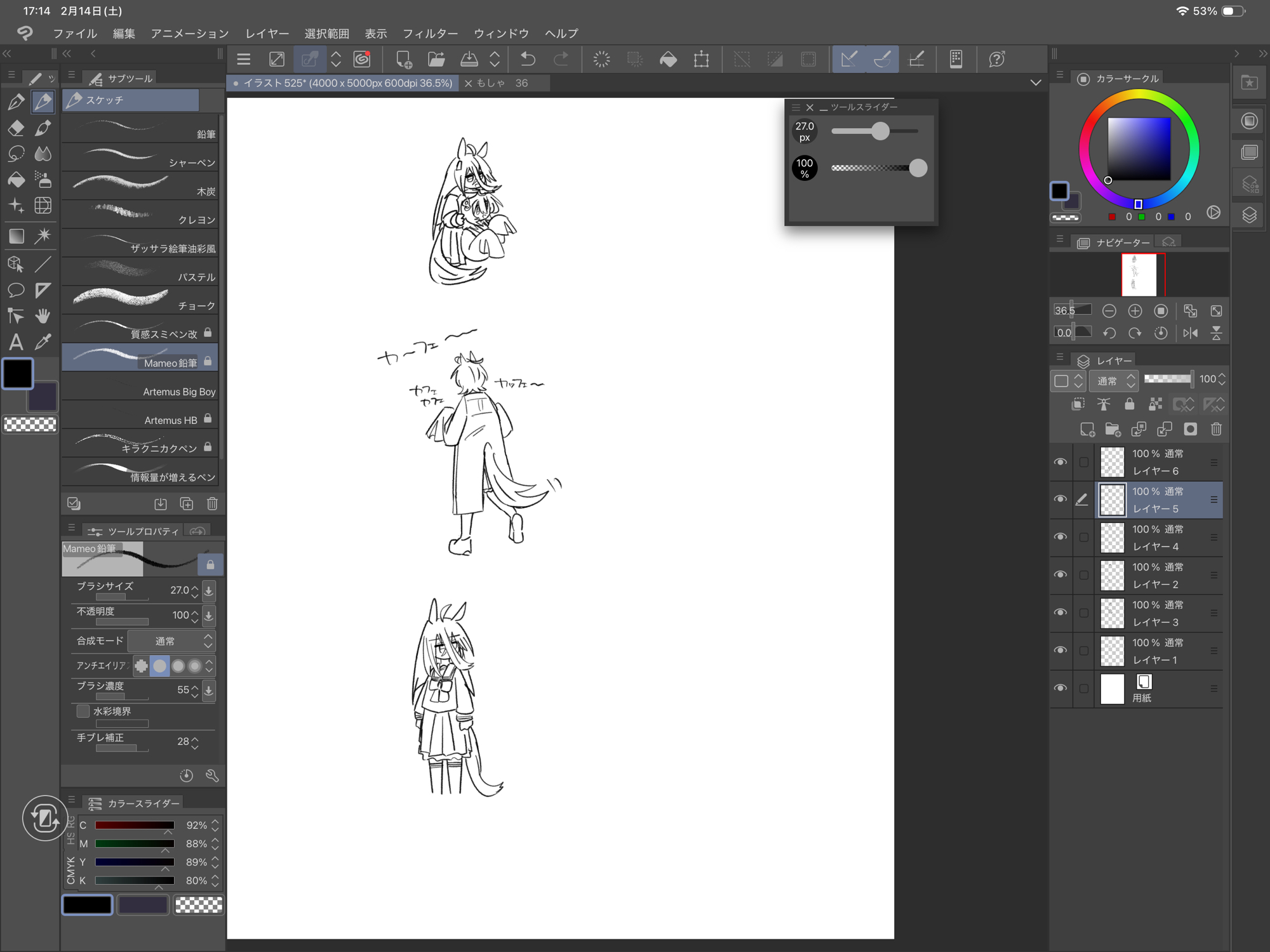The height and width of the screenshot is (952, 1270).
Task: Click the Undo arrow in command bar
Action: pos(528,60)
